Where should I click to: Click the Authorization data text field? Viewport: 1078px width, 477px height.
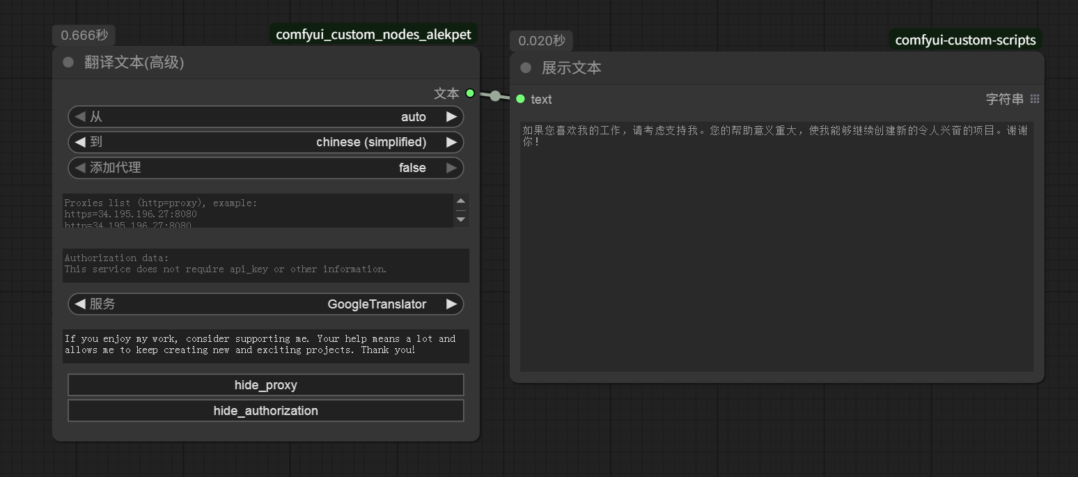point(265,265)
